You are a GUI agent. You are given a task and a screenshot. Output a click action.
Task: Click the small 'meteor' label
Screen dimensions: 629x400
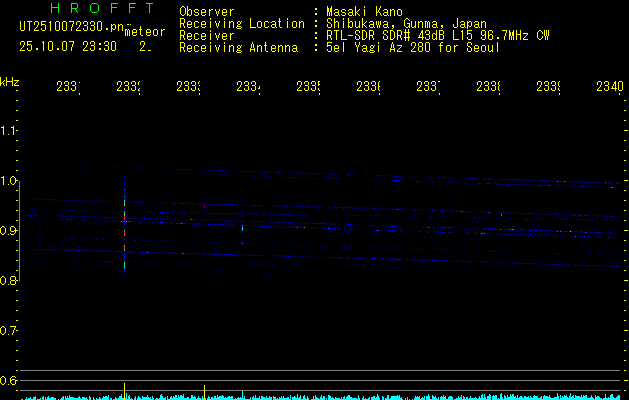click(x=144, y=32)
